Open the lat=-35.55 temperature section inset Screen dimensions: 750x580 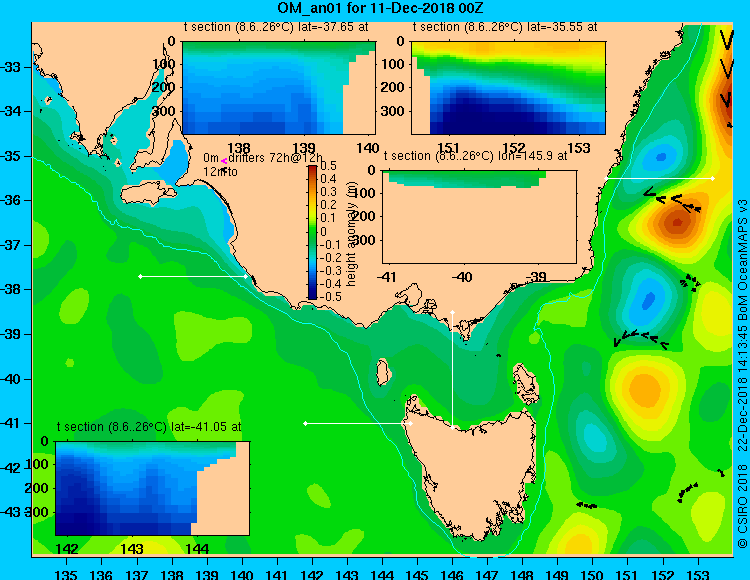pyautogui.click(x=508, y=88)
